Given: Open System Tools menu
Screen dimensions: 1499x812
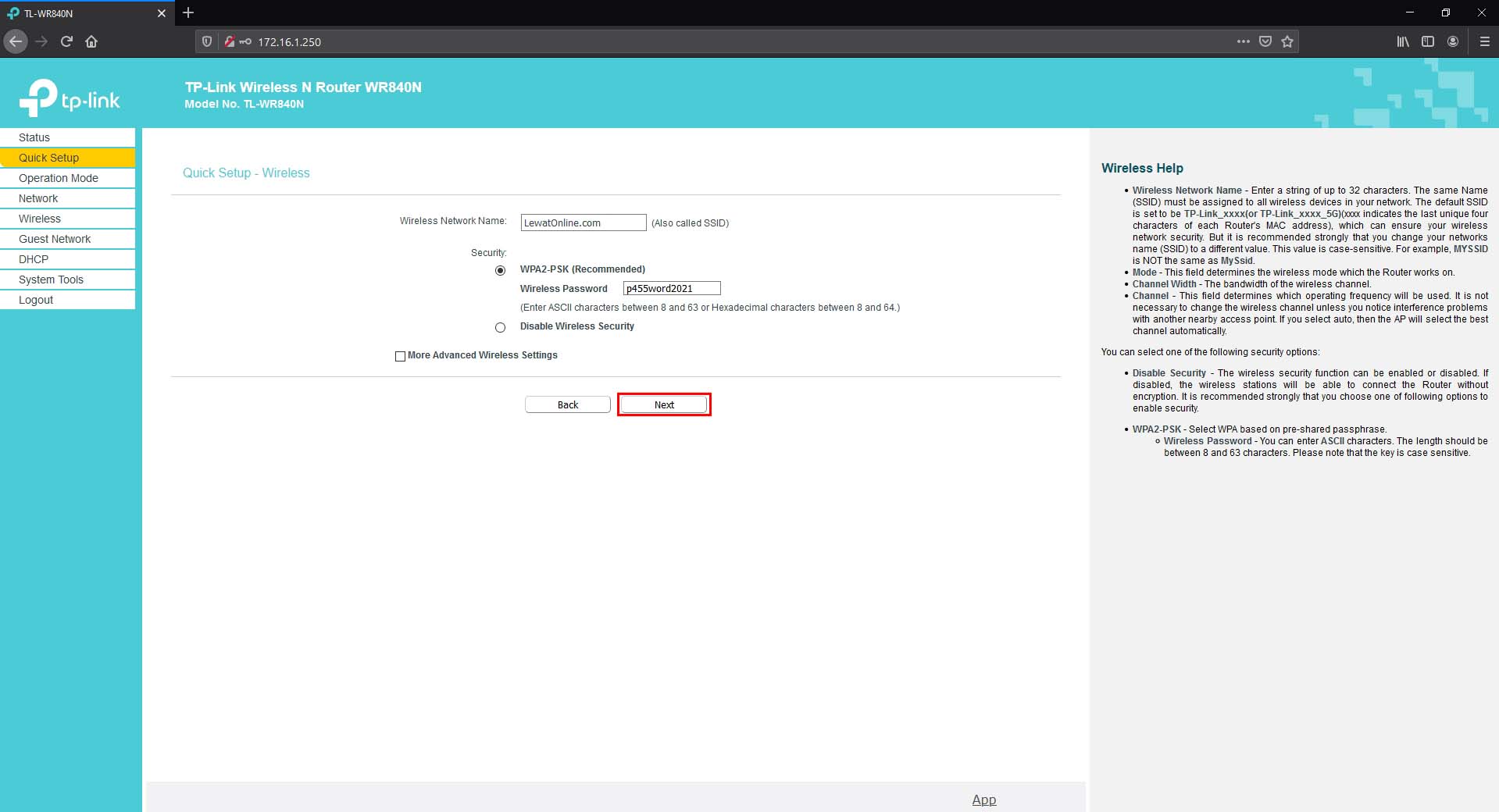Looking at the screenshot, I should pyautogui.click(x=67, y=280).
